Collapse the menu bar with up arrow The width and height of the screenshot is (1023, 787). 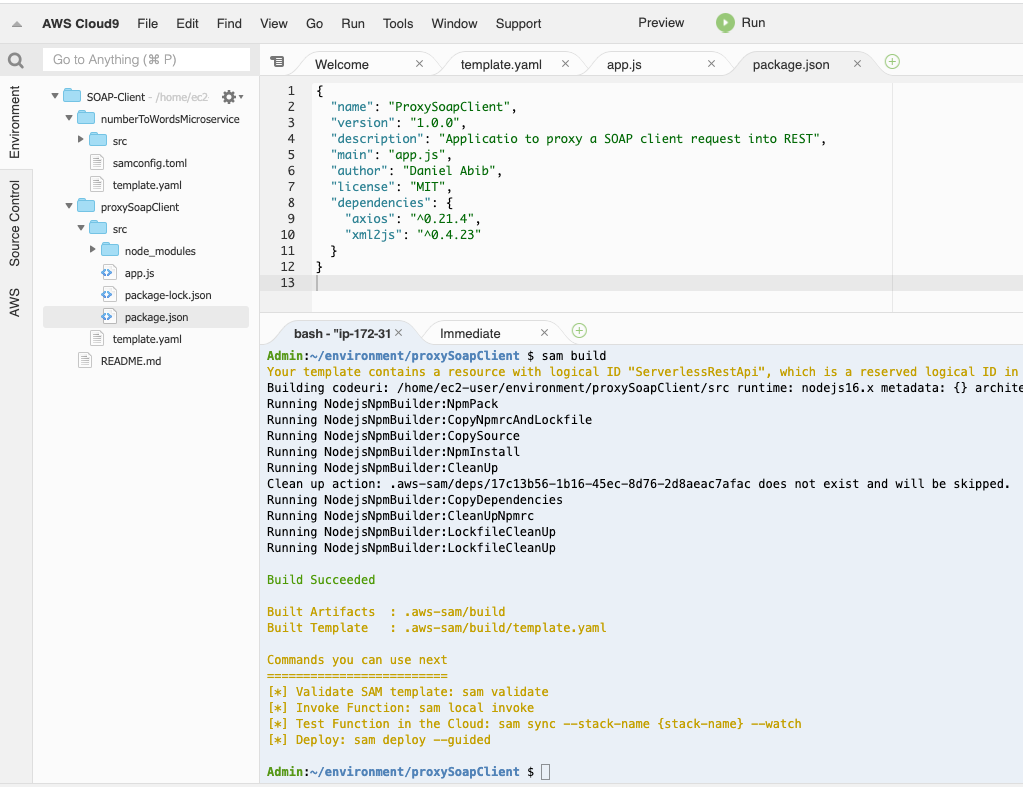point(17,24)
